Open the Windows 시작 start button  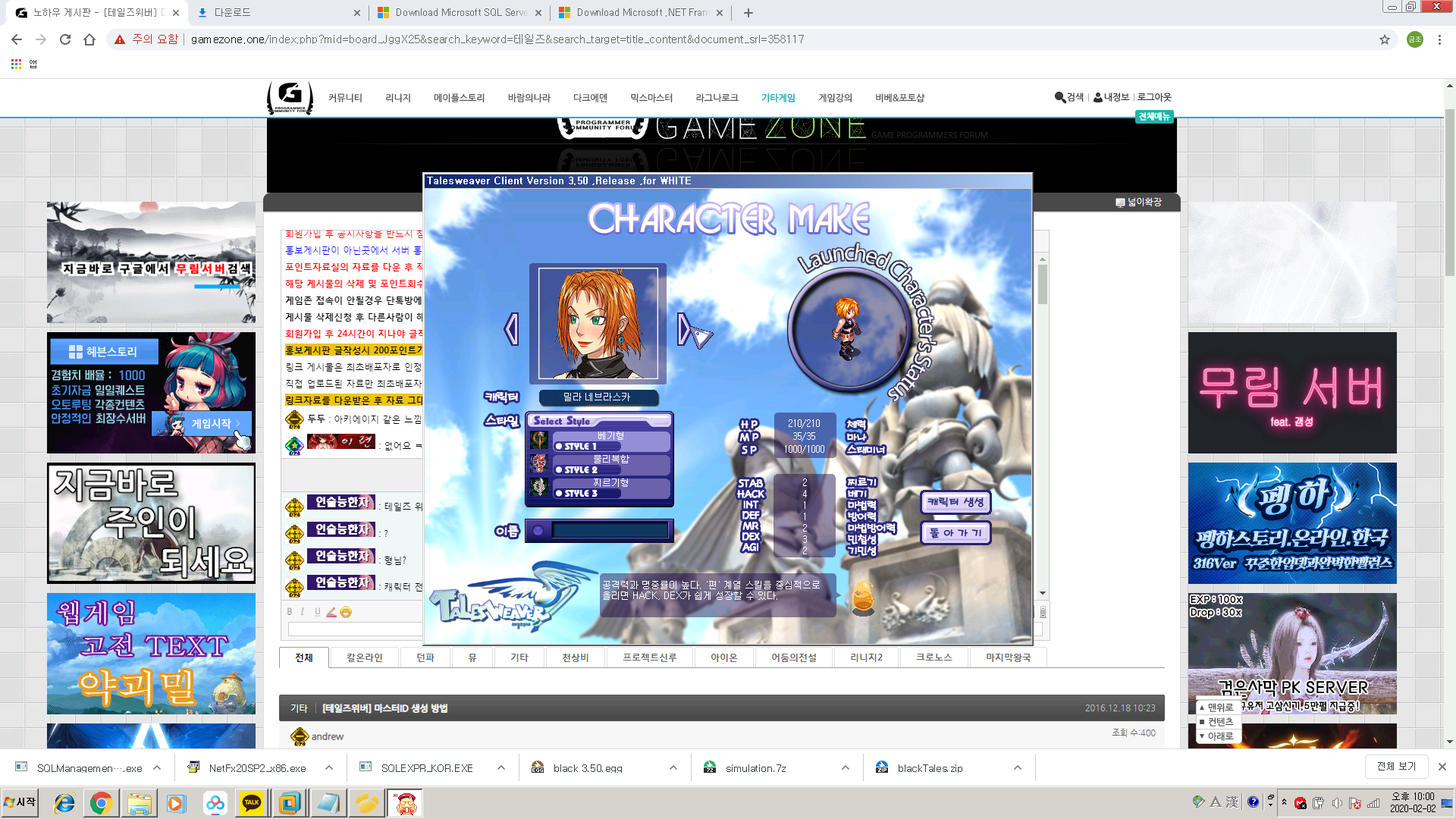coord(20,802)
